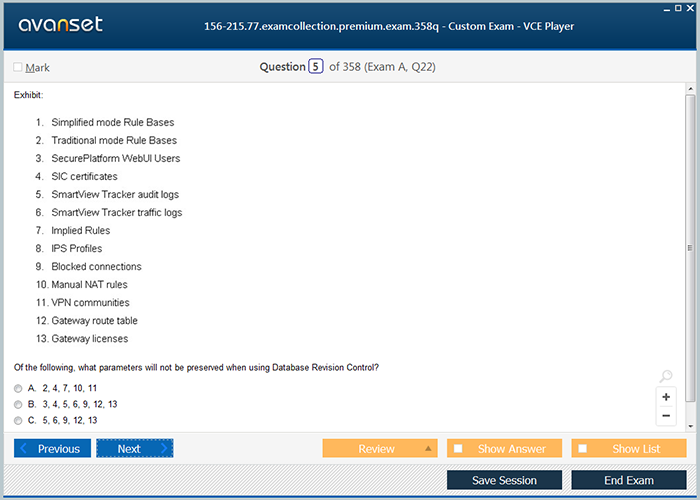Screen dimensions: 700x500
Task: Select answer A radio button
Action: point(18,388)
